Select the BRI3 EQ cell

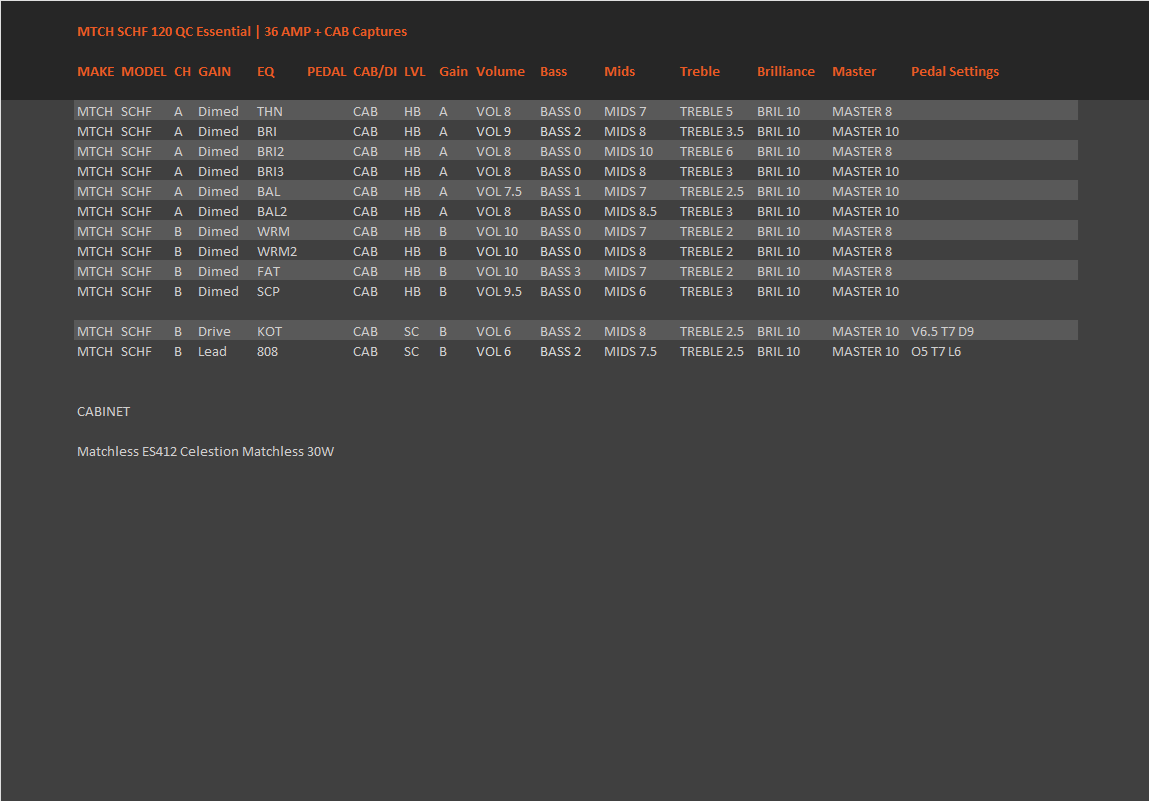coord(270,172)
